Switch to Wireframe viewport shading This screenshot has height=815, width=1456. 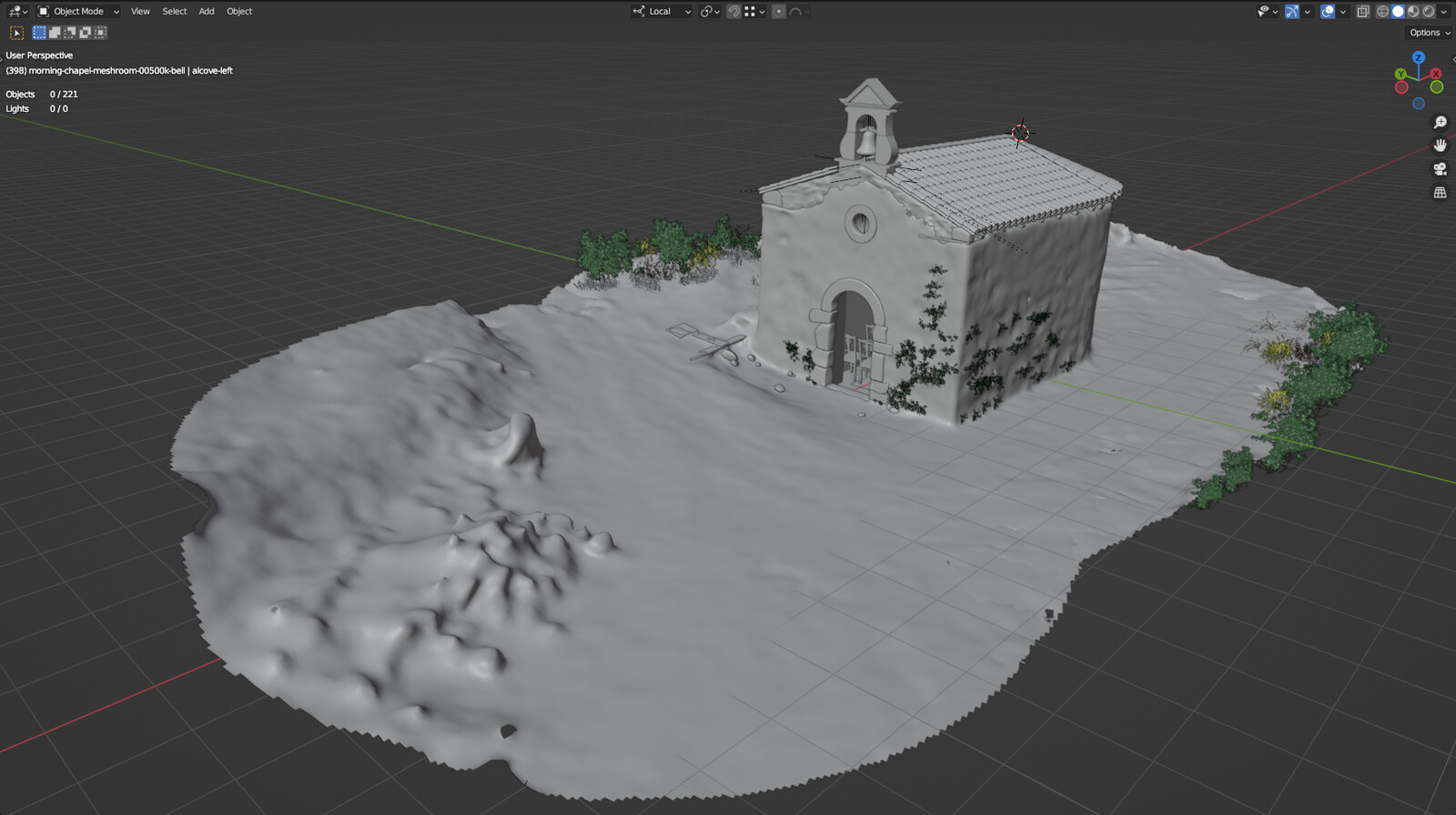tap(1382, 11)
